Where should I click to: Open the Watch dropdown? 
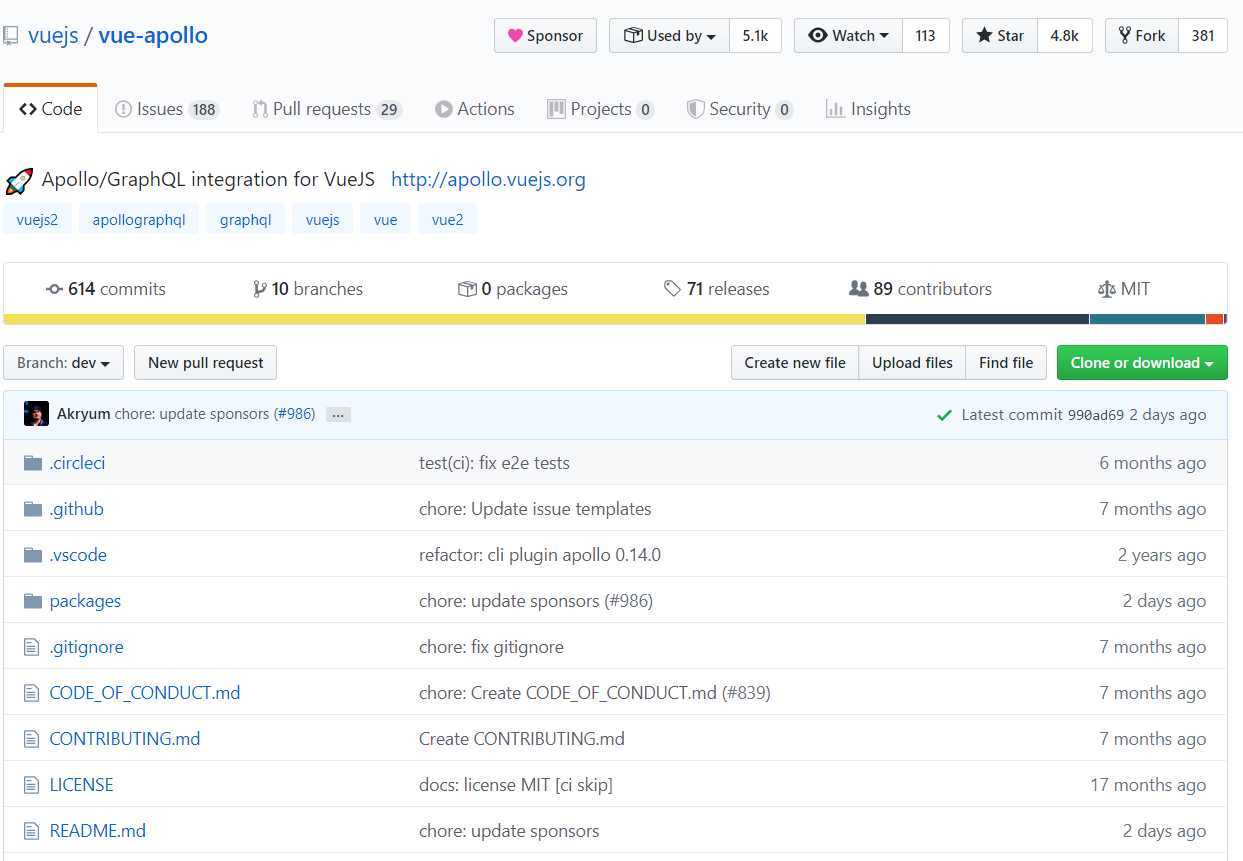[x=848, y=36]
